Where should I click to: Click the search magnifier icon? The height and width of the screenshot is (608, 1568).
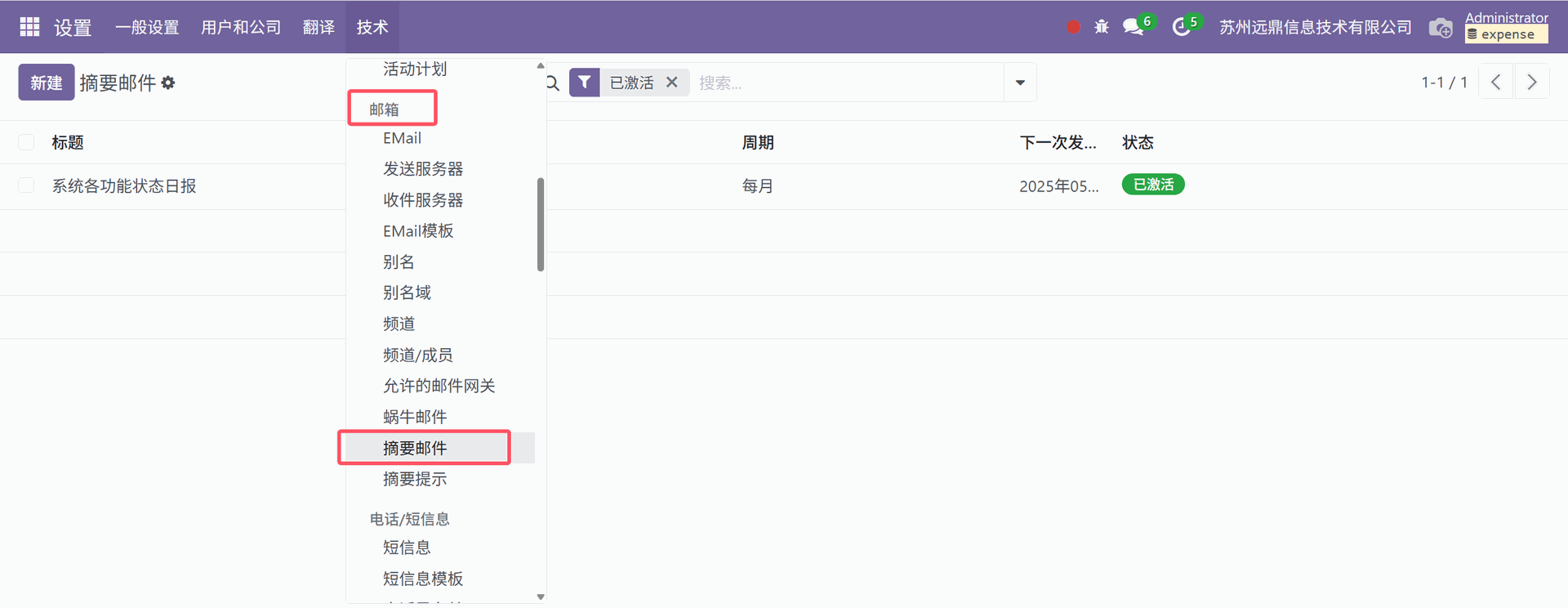(553, 83)
